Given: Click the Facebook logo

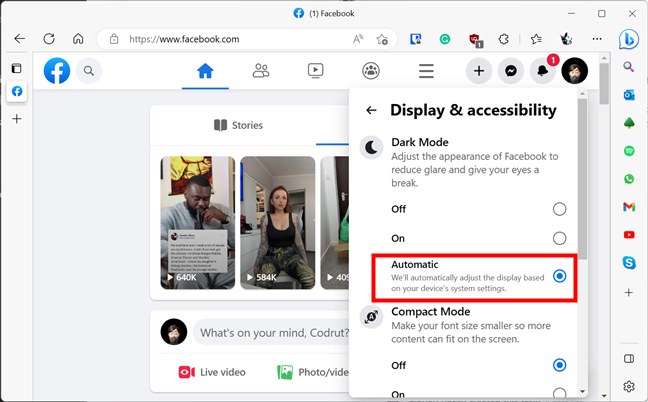Looking at the screenshot, I should coord(57,71).
